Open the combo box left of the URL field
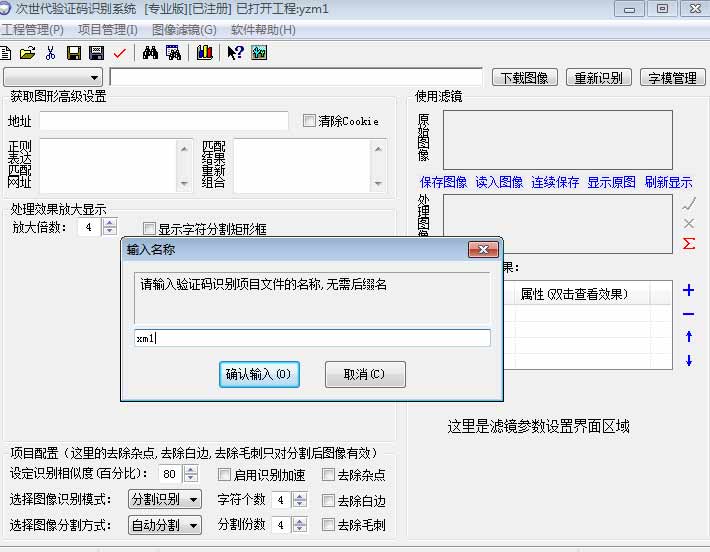 (x=54, y=77)
